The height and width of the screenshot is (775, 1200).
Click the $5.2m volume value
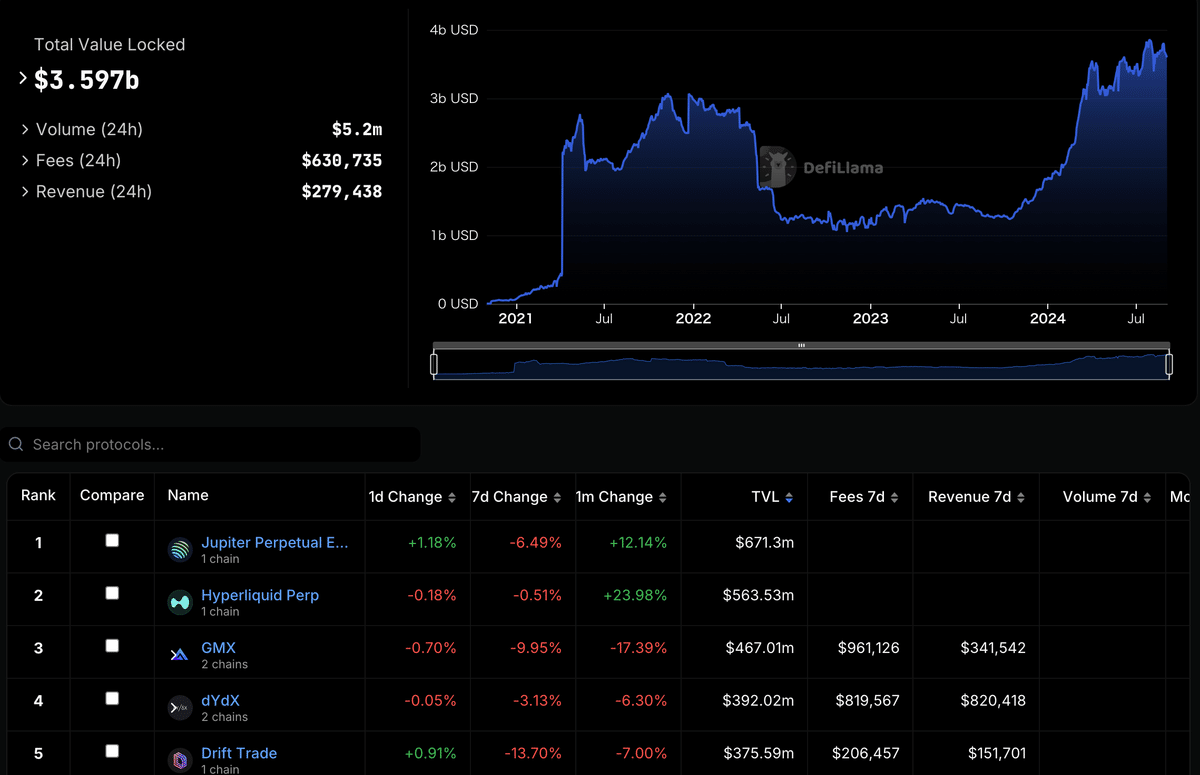[357, 130]
